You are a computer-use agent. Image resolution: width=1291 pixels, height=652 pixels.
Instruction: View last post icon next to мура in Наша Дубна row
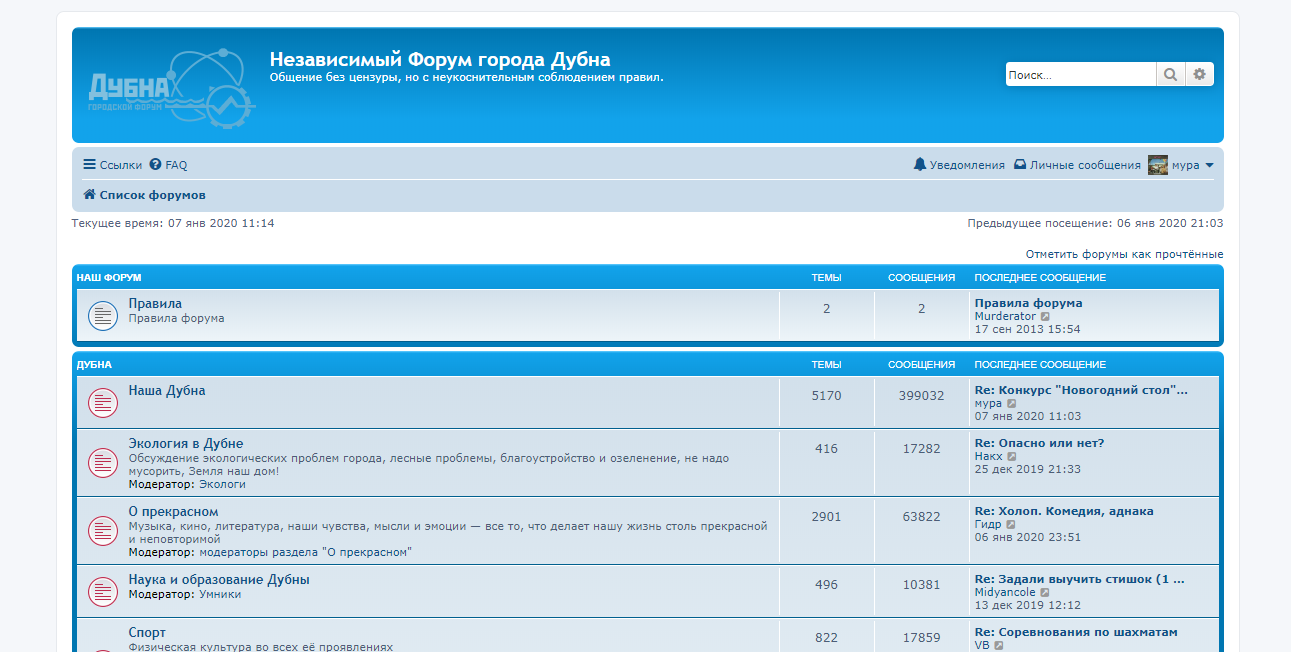[x=1011, y=404]
